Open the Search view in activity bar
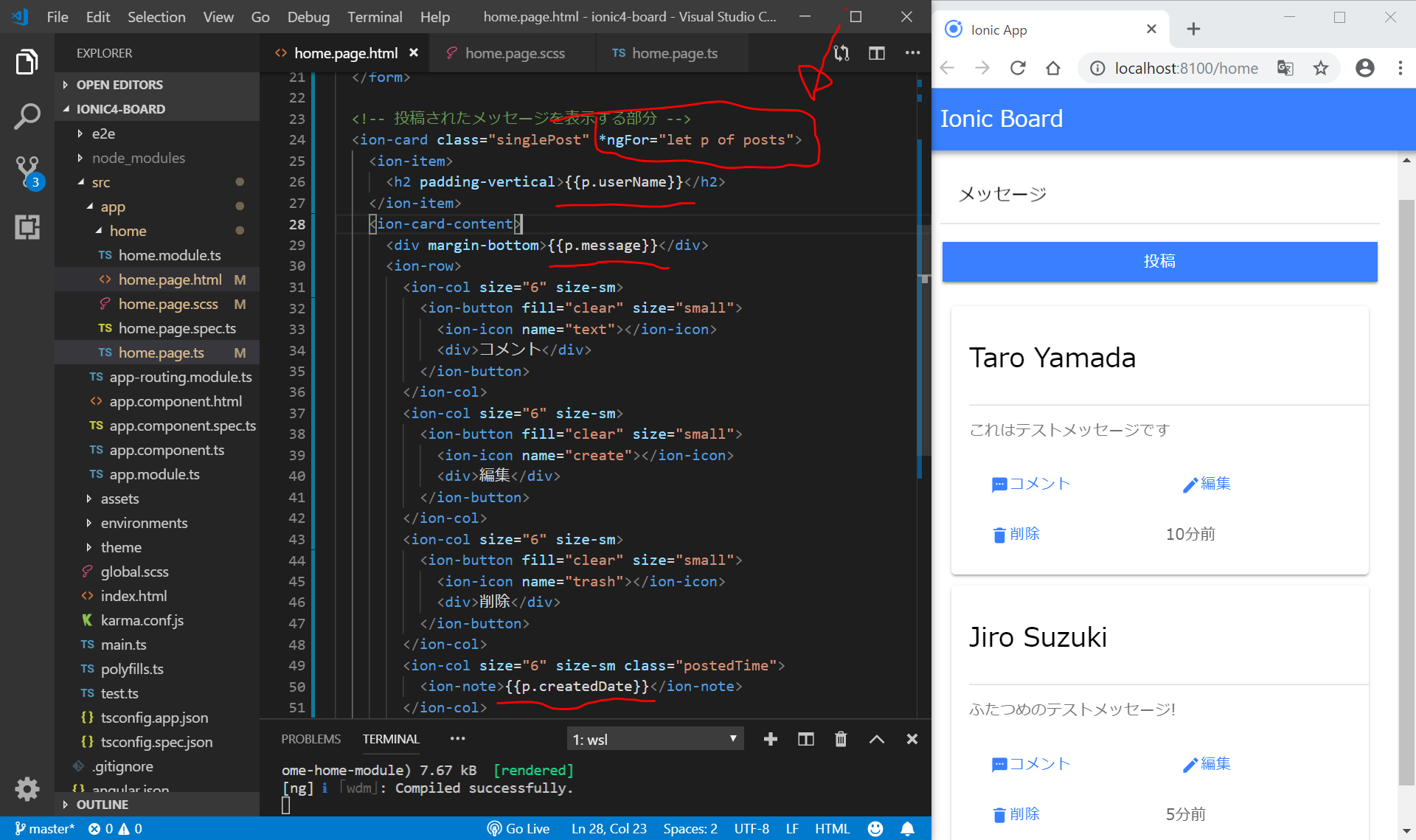The image size is (1416, 840). [x=27, y=117]
